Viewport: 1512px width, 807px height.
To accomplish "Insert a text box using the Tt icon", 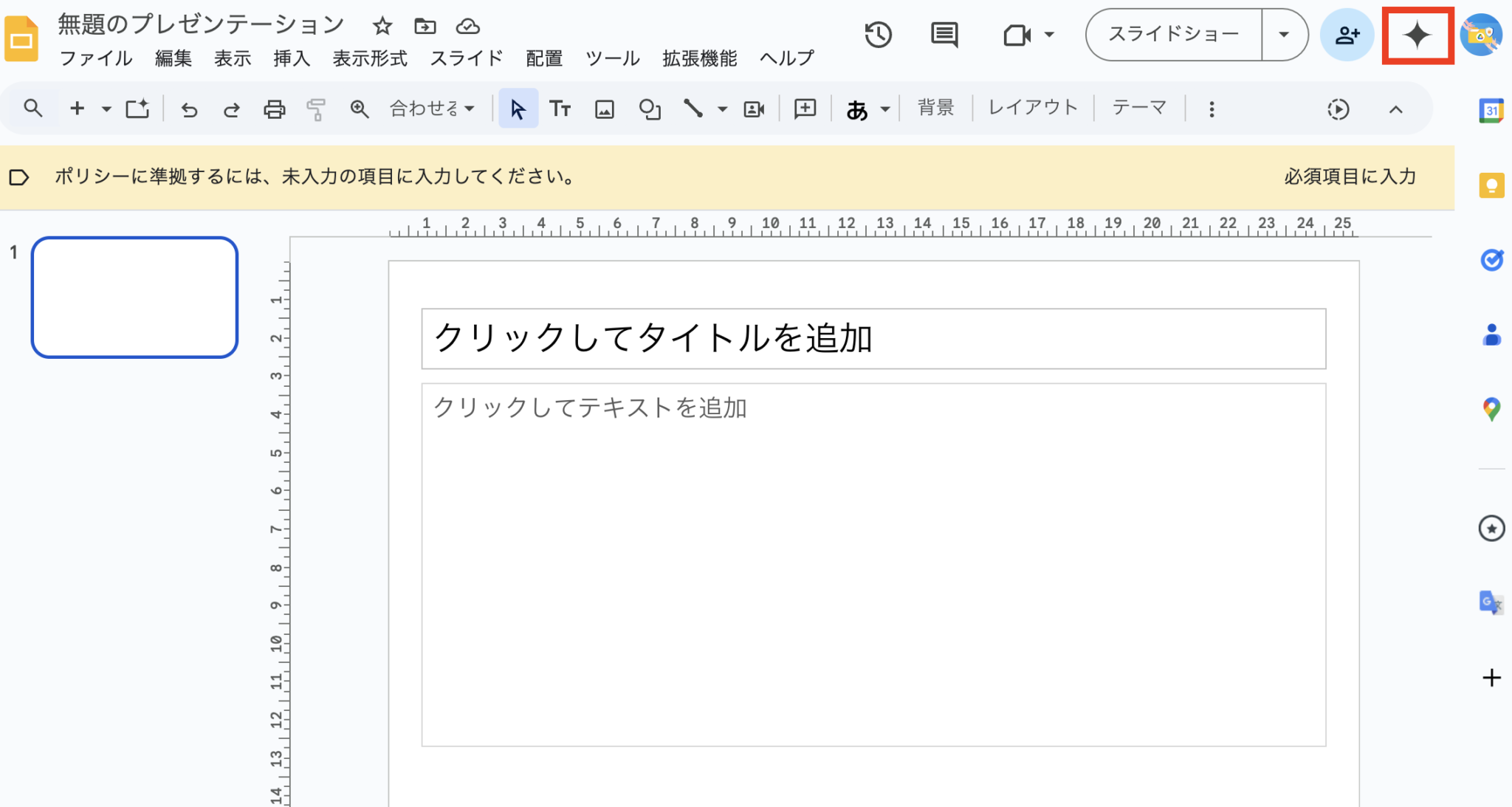I will (560, 109).
